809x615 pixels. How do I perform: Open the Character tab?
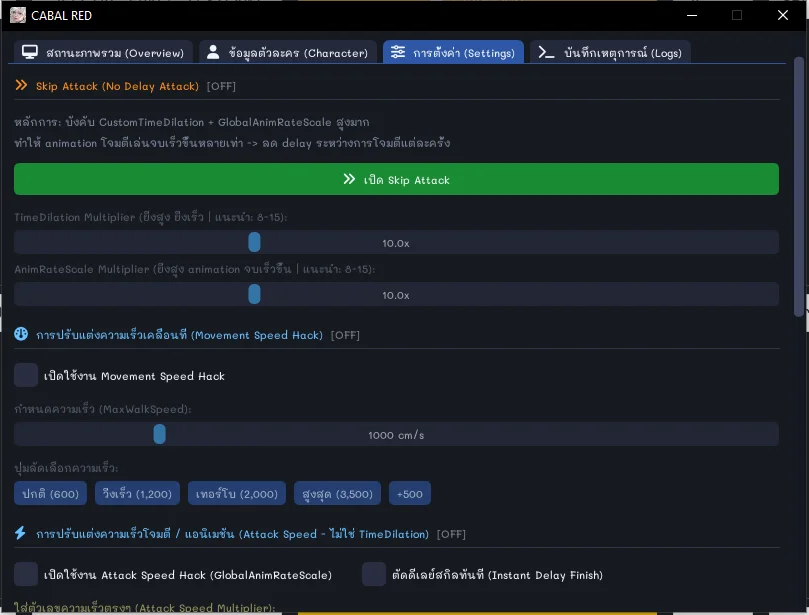coord(287,53)
